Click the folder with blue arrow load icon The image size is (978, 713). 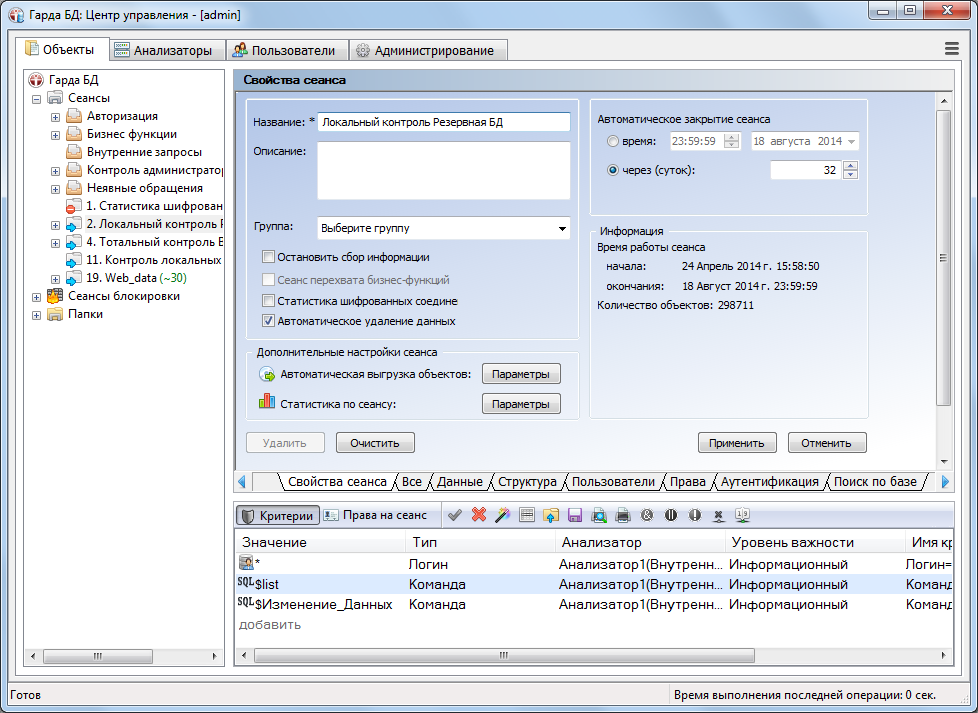click(551, 515)
